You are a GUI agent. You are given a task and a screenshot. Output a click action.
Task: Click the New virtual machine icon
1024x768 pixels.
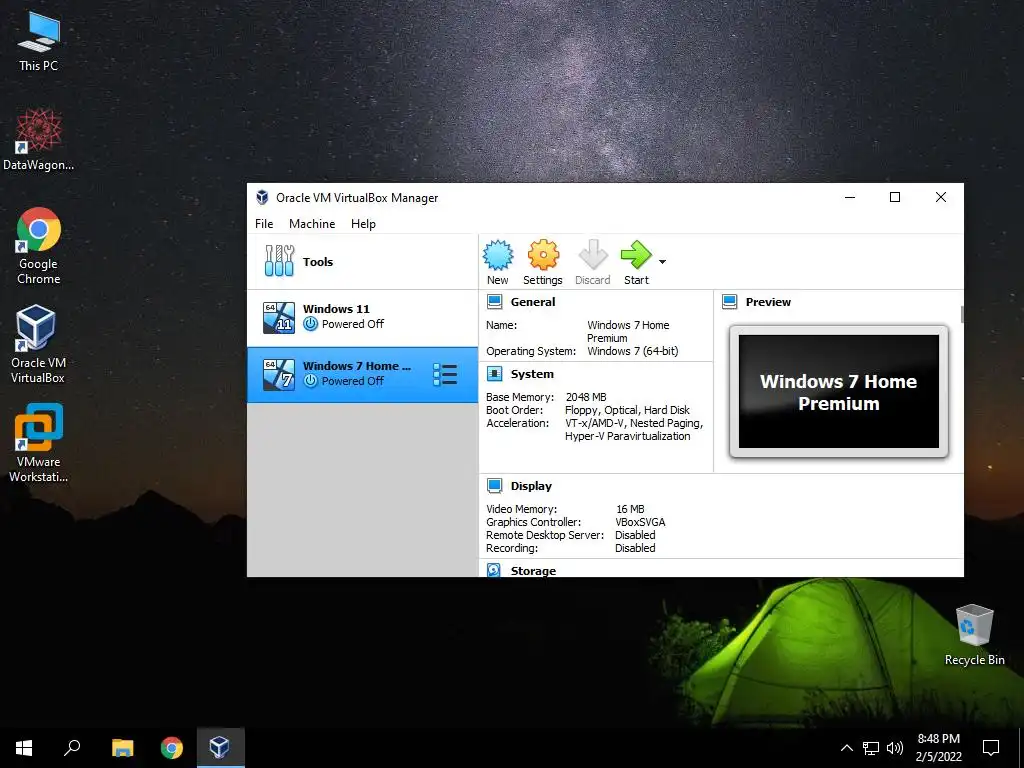(498, 255)
